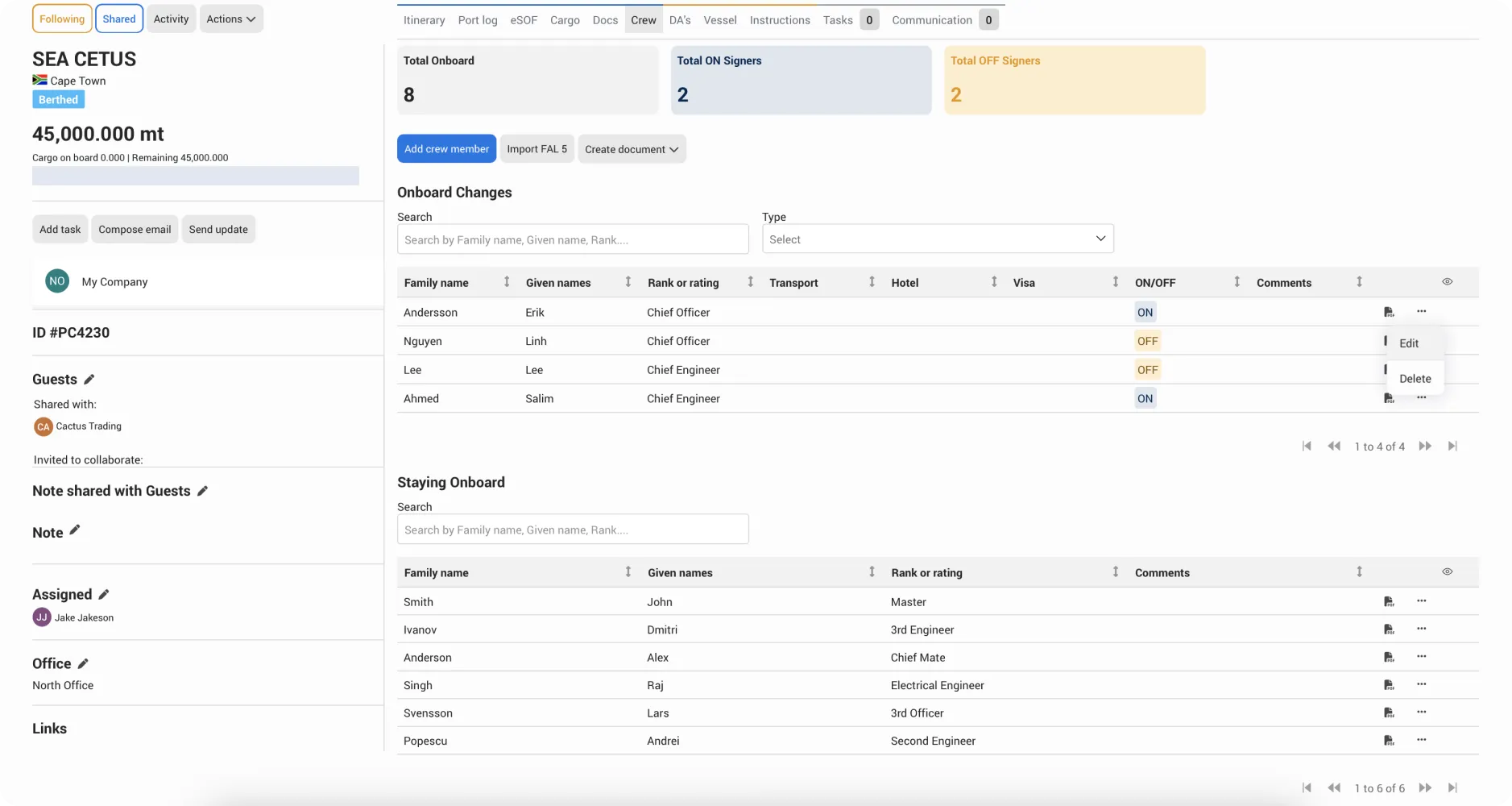Click Compose email button
The image size is (1512, 806).
(135, 229)
